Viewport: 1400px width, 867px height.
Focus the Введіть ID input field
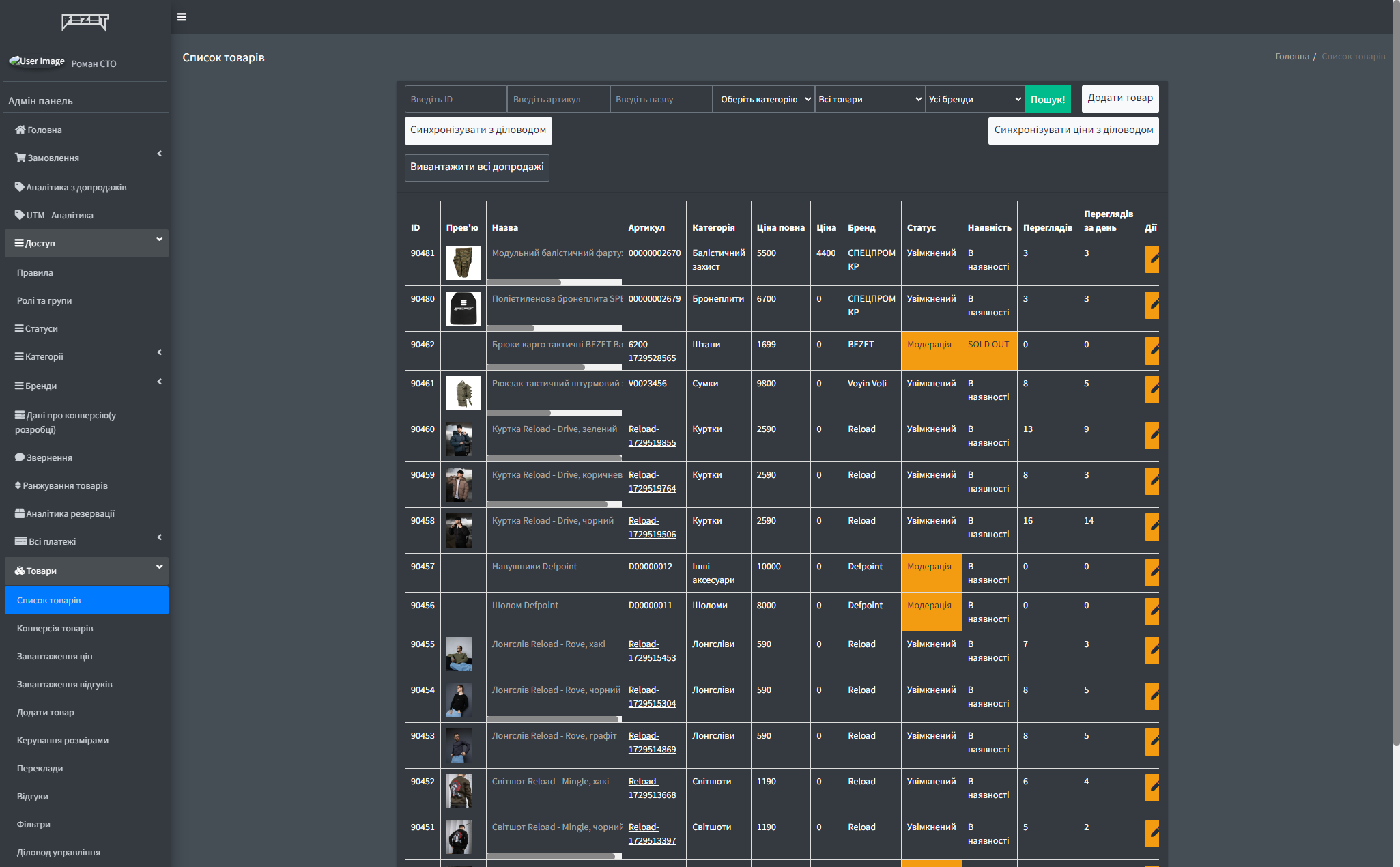pos(456,99)
